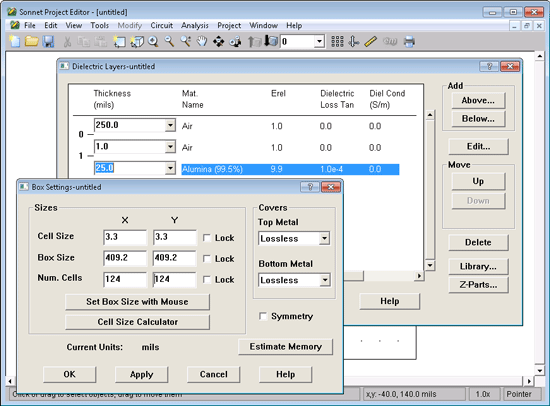
Task: Open the 1.0 thickness dropdown
Action: coord(170,147)
